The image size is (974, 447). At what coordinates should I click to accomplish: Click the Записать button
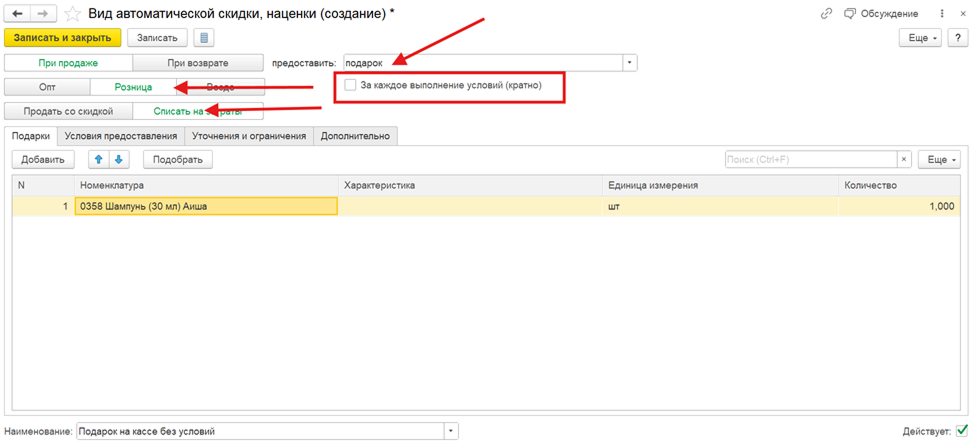click(x=158, y=37)
